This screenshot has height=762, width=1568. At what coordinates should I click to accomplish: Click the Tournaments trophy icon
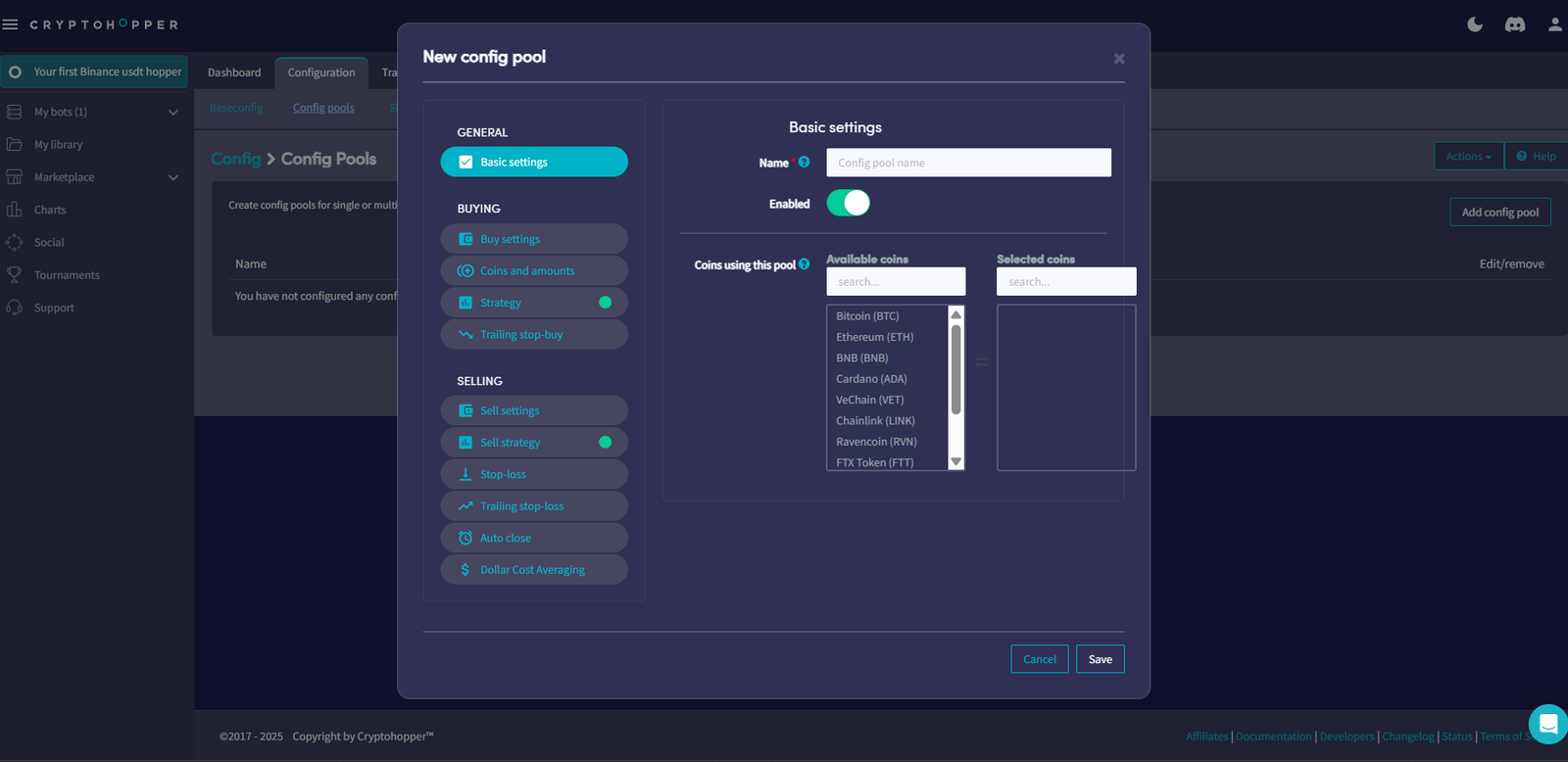point(15,275)
